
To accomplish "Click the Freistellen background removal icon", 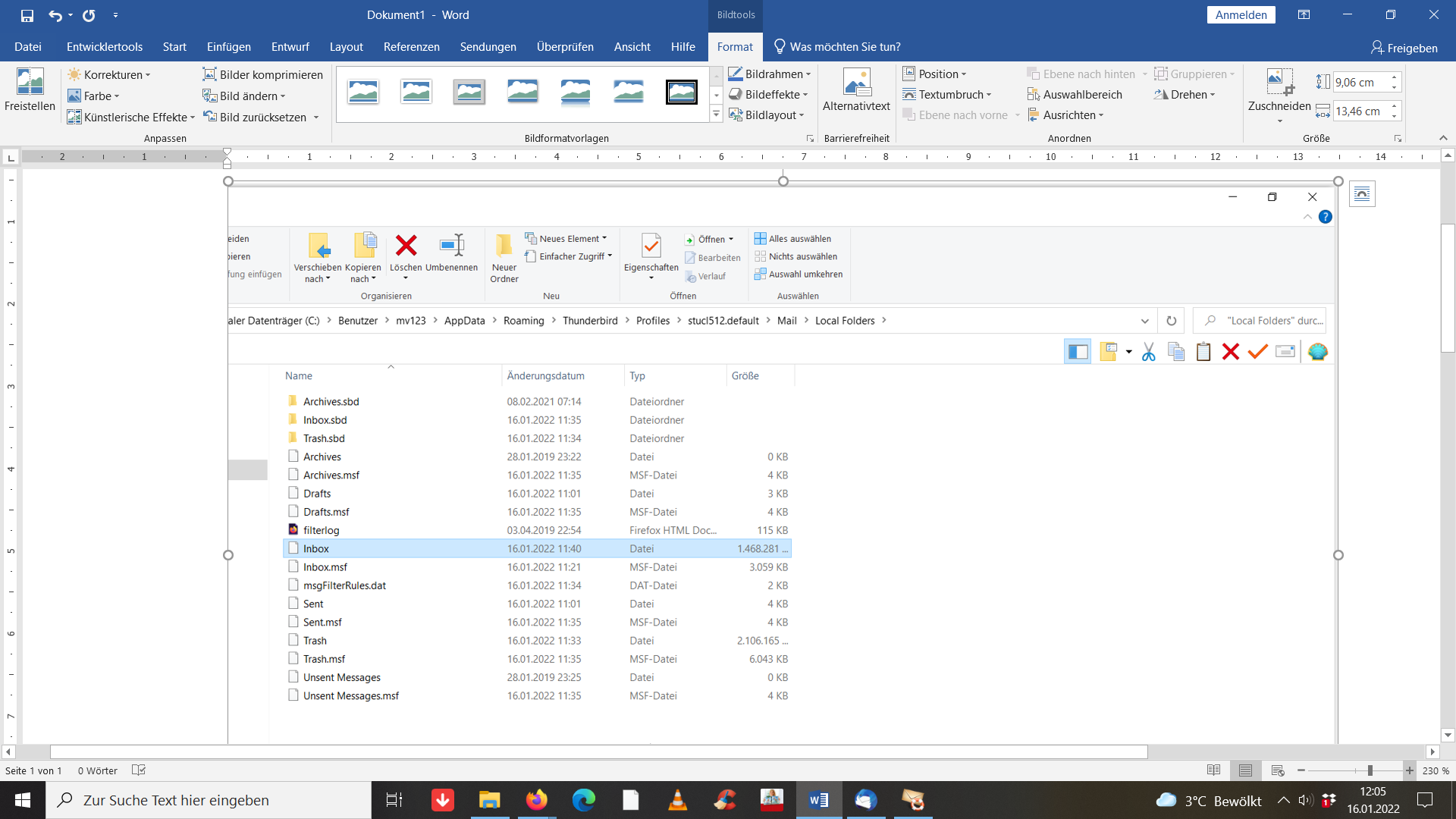I will (30, 82).
